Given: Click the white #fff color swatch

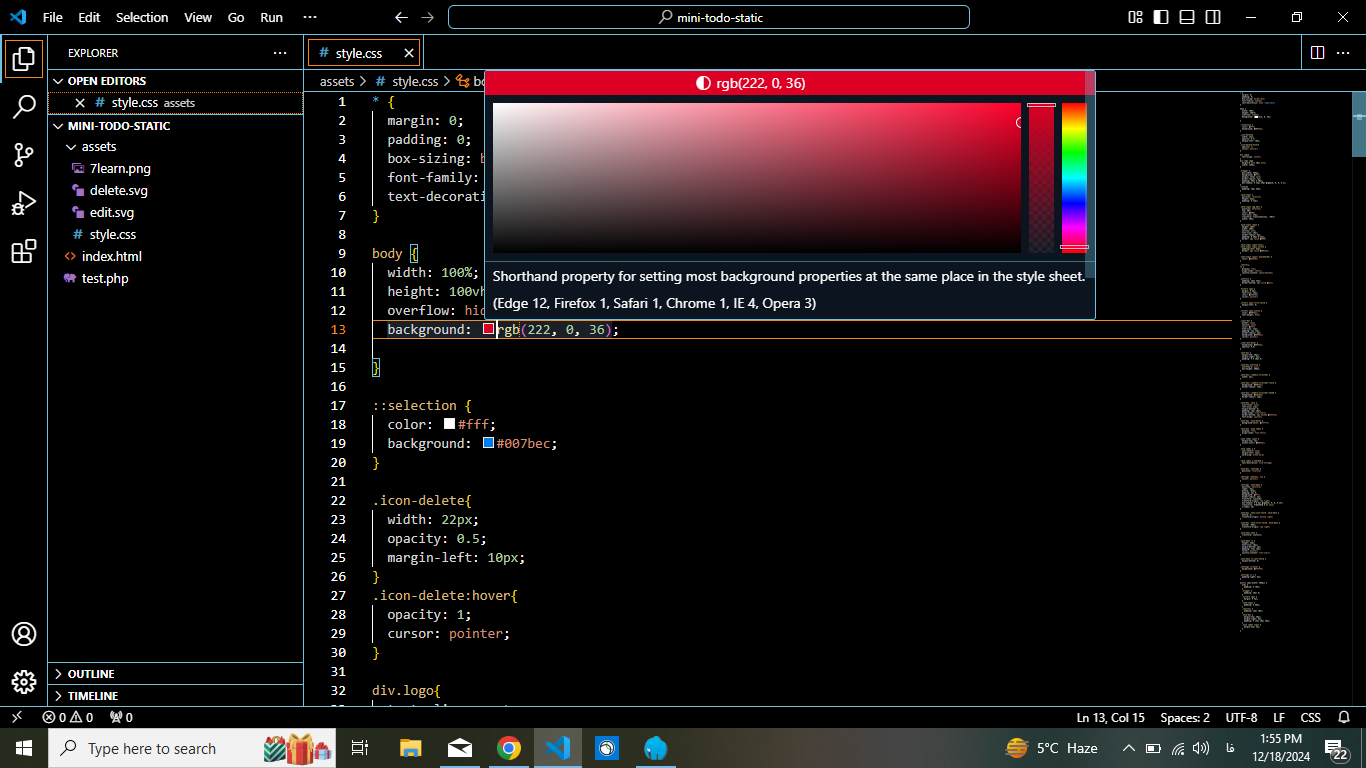Looking at the screenshot, I should pyautogui.click(x=450, y=424).
